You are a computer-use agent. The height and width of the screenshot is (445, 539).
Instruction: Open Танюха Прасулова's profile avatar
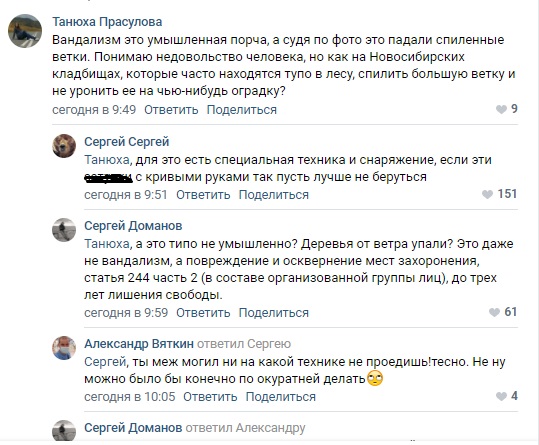25,31
